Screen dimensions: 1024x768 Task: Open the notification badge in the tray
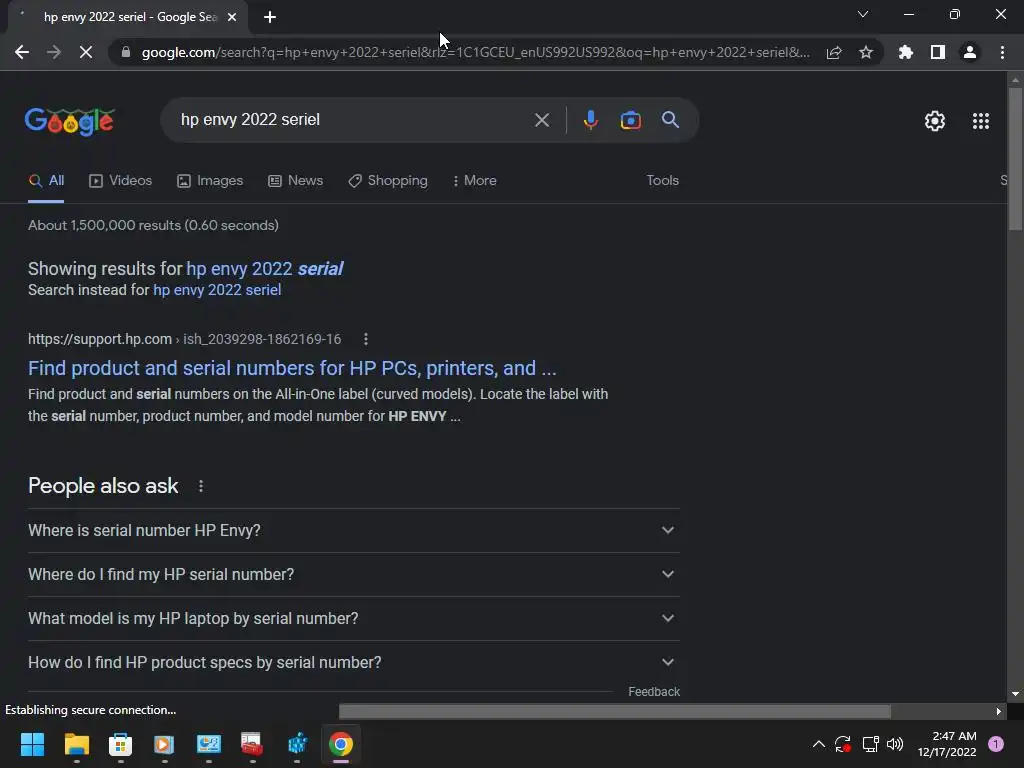tap(996, 744)
